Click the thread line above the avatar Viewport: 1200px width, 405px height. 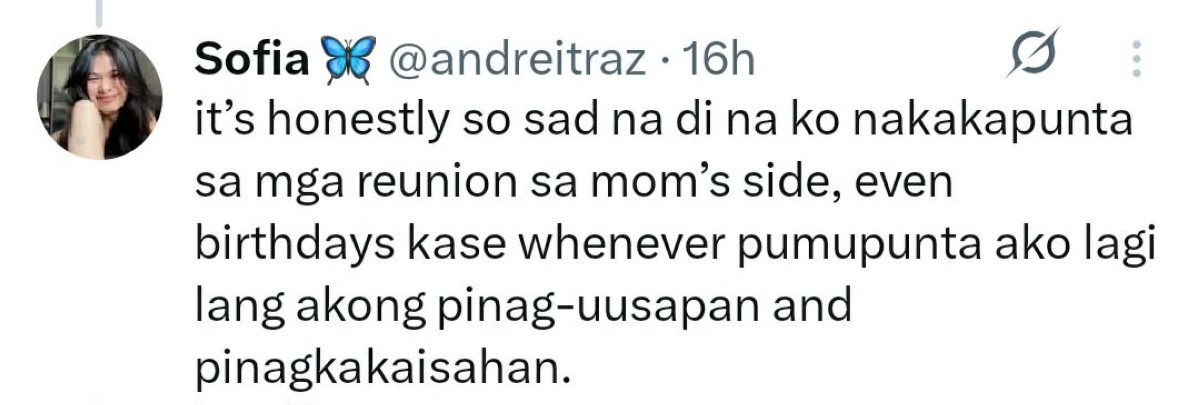point(99,12)
